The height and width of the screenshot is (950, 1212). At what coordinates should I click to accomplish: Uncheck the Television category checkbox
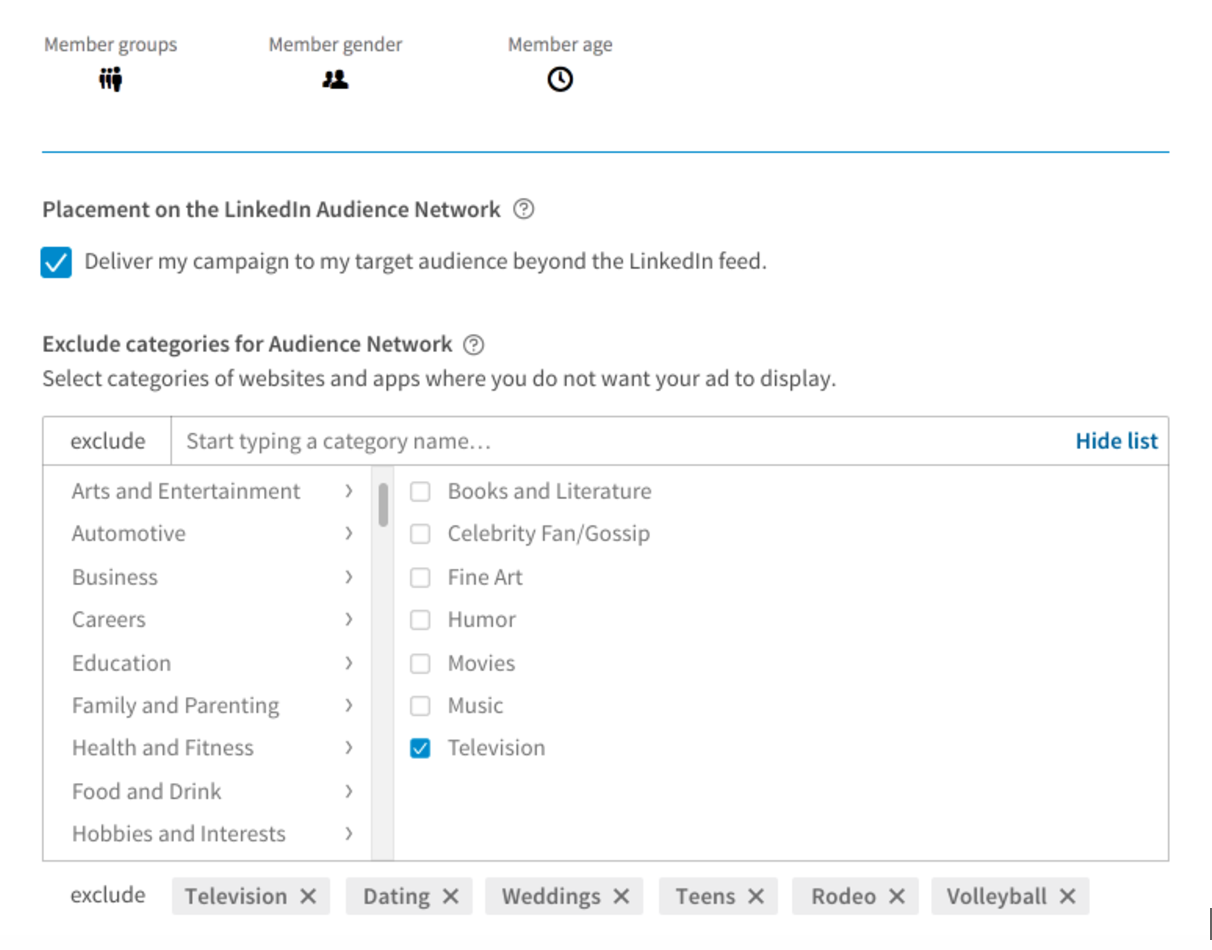(421, 748)
